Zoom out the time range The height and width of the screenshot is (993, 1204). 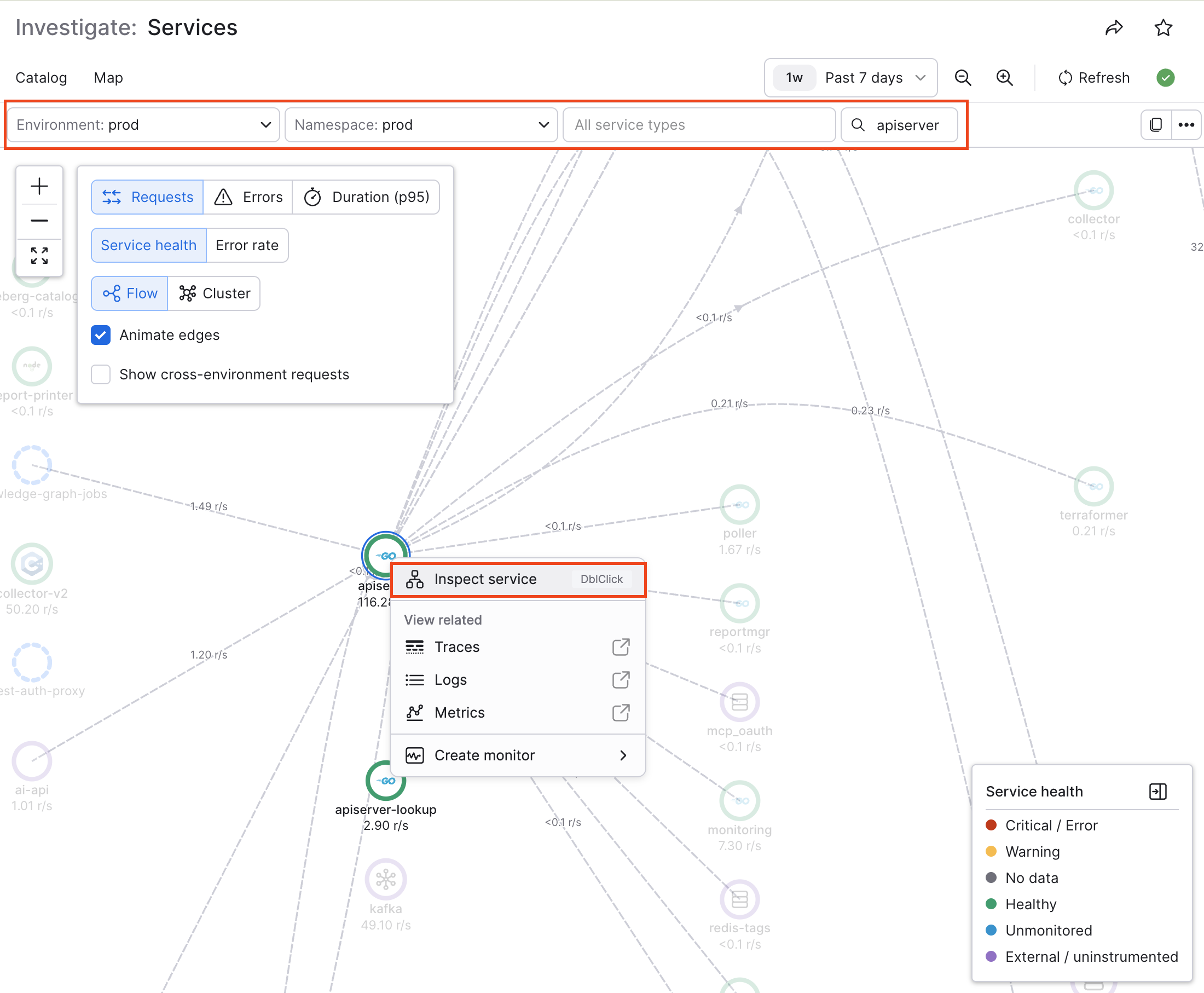[x=963, y=78]
